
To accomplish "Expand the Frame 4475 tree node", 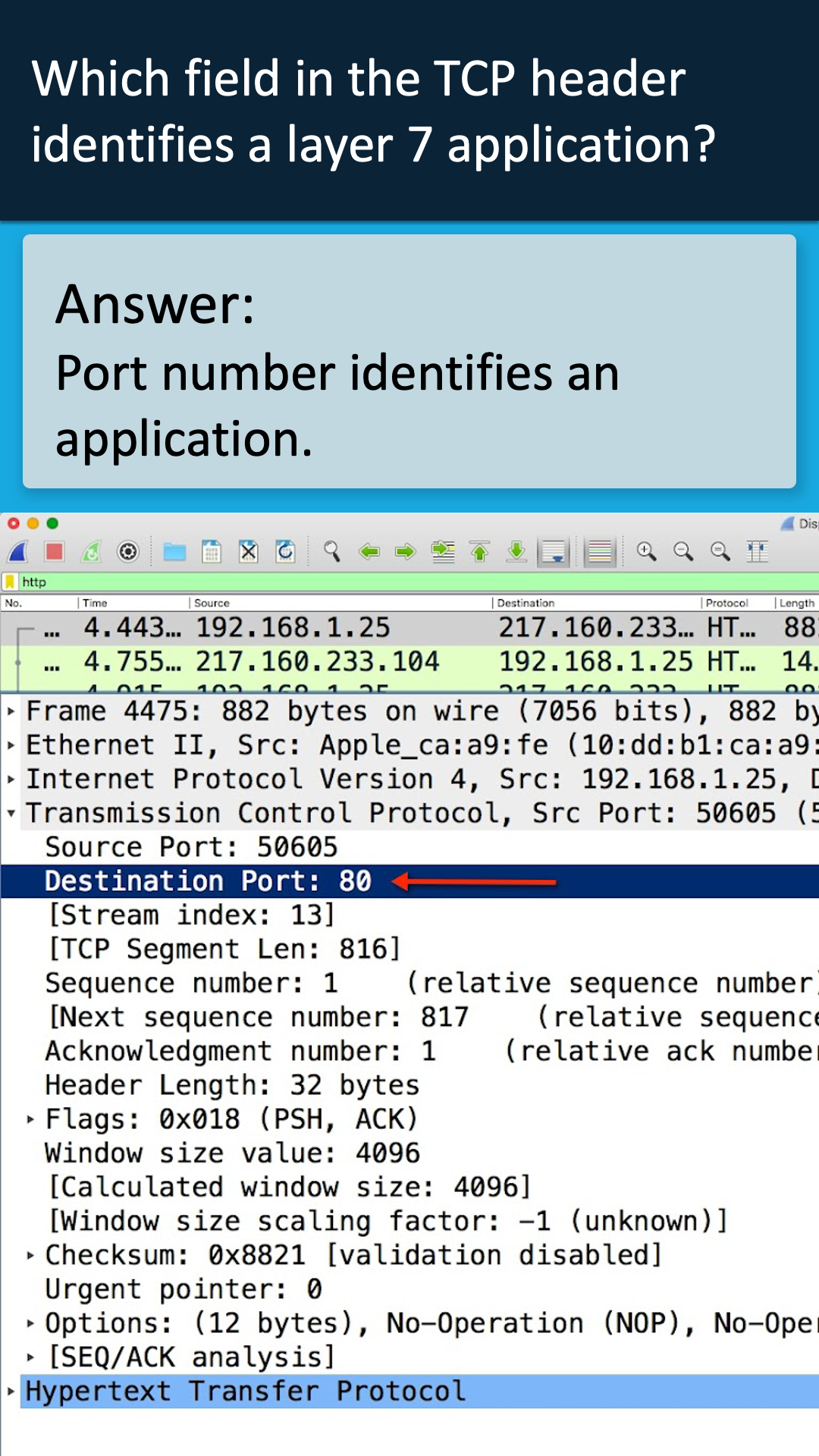I will [x=11, y=711].
